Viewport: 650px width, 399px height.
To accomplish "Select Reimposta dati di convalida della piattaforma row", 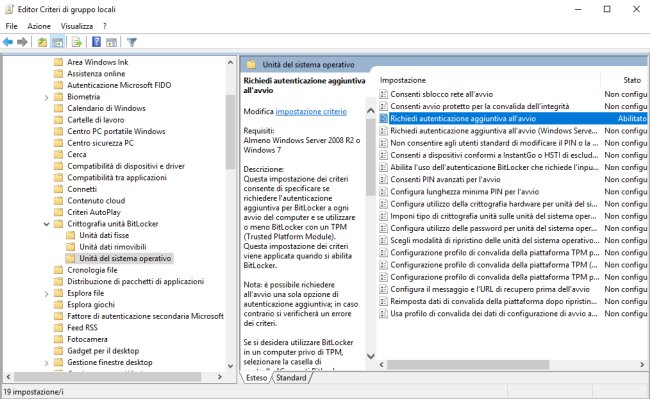I will pos(513,301).
